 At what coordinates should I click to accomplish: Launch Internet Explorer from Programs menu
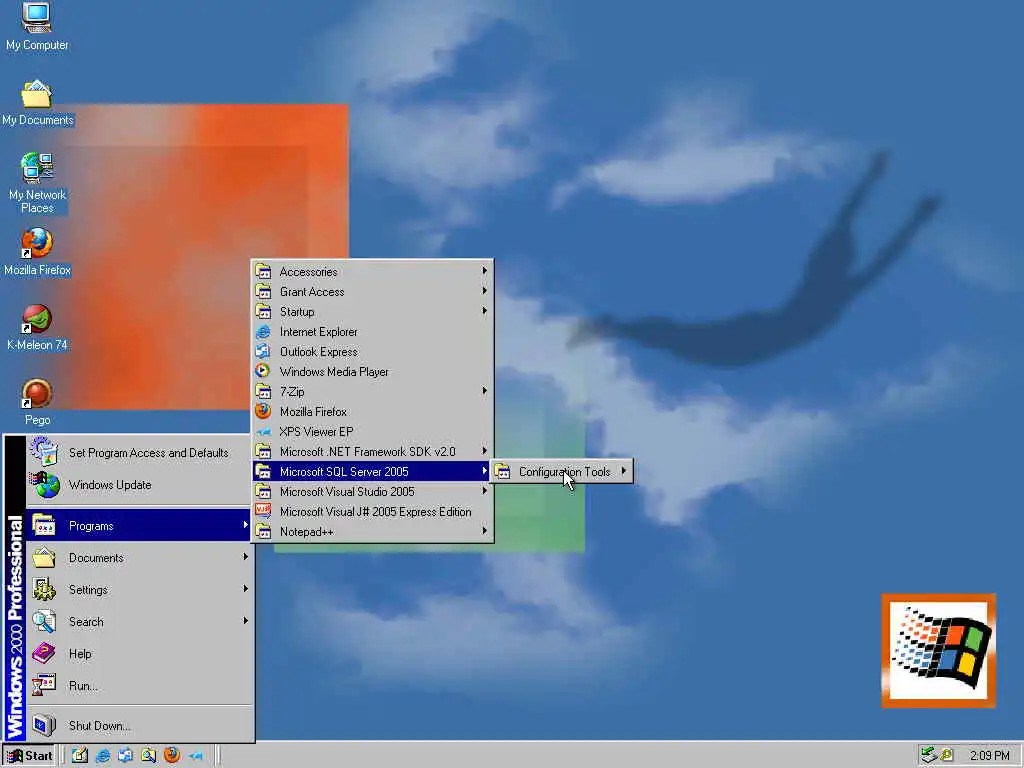[372, 332]
